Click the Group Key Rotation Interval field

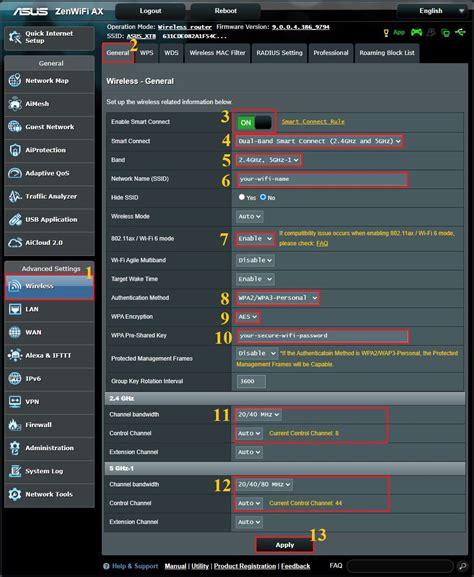click(x=251, y=381)
